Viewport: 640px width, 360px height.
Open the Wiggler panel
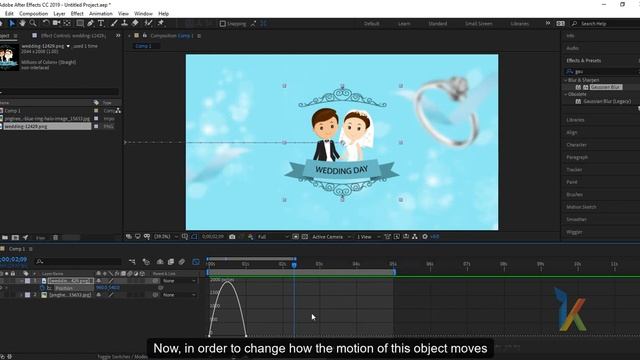pyautogui.click(x=574, y=232)
